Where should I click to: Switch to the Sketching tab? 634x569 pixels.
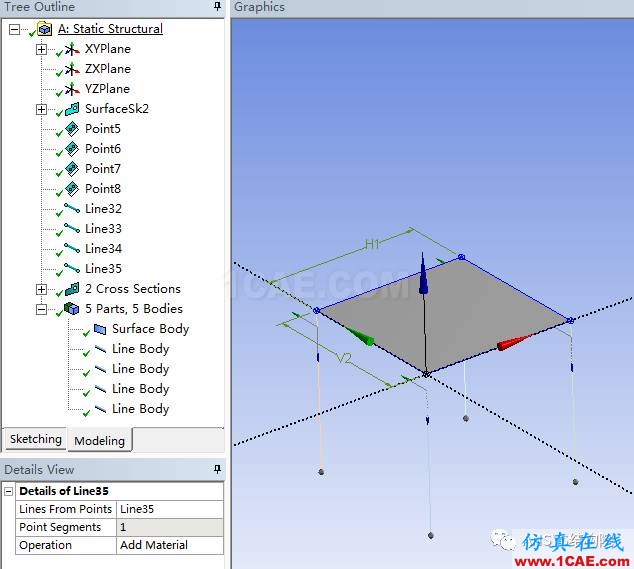[35, 439]
